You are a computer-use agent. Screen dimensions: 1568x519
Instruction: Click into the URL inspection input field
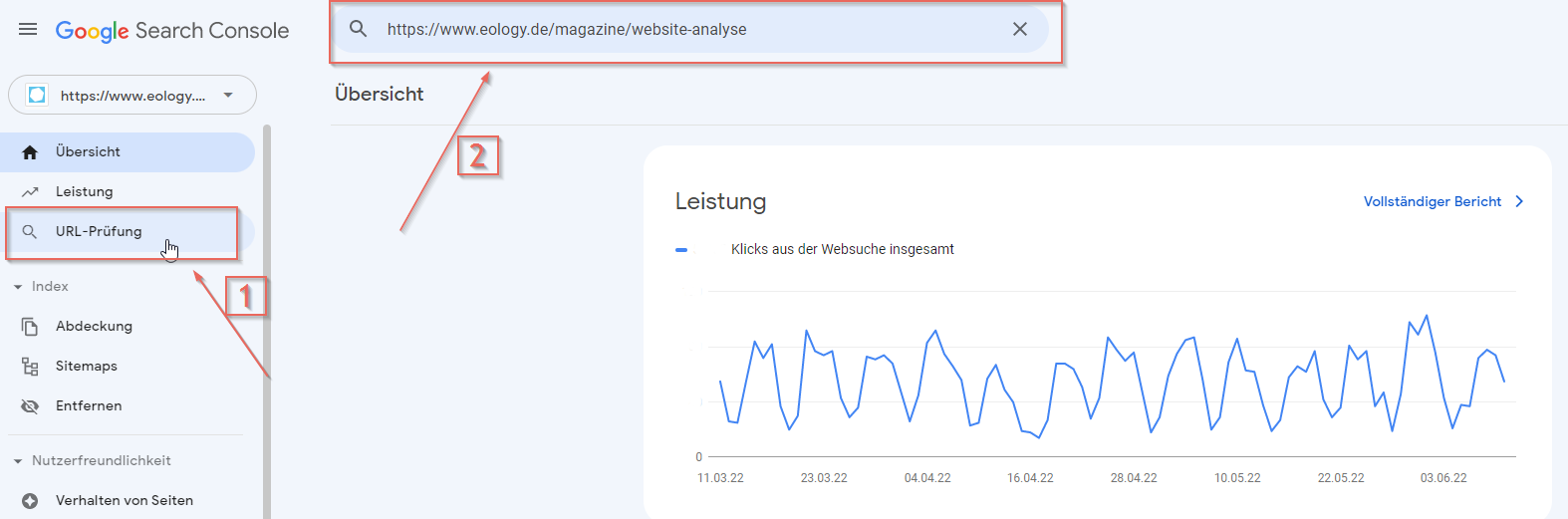[x=690, y=30]
